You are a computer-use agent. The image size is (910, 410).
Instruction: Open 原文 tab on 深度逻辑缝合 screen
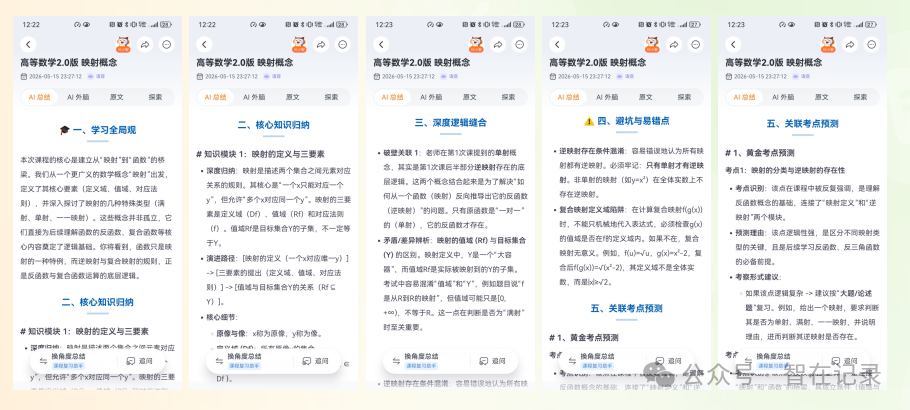(470, 97)
